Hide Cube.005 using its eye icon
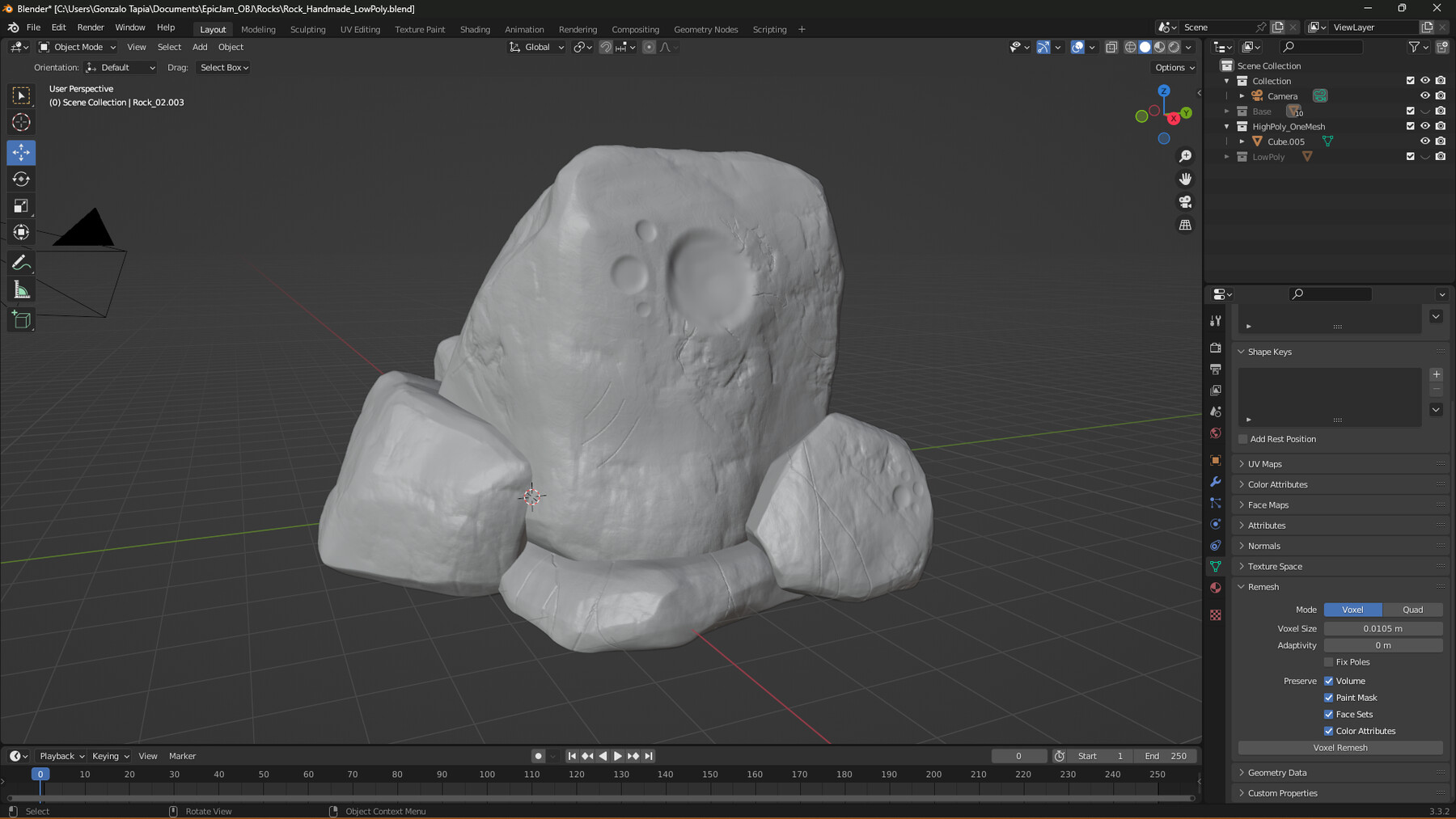The image size is (1456, 819). 1424,141
